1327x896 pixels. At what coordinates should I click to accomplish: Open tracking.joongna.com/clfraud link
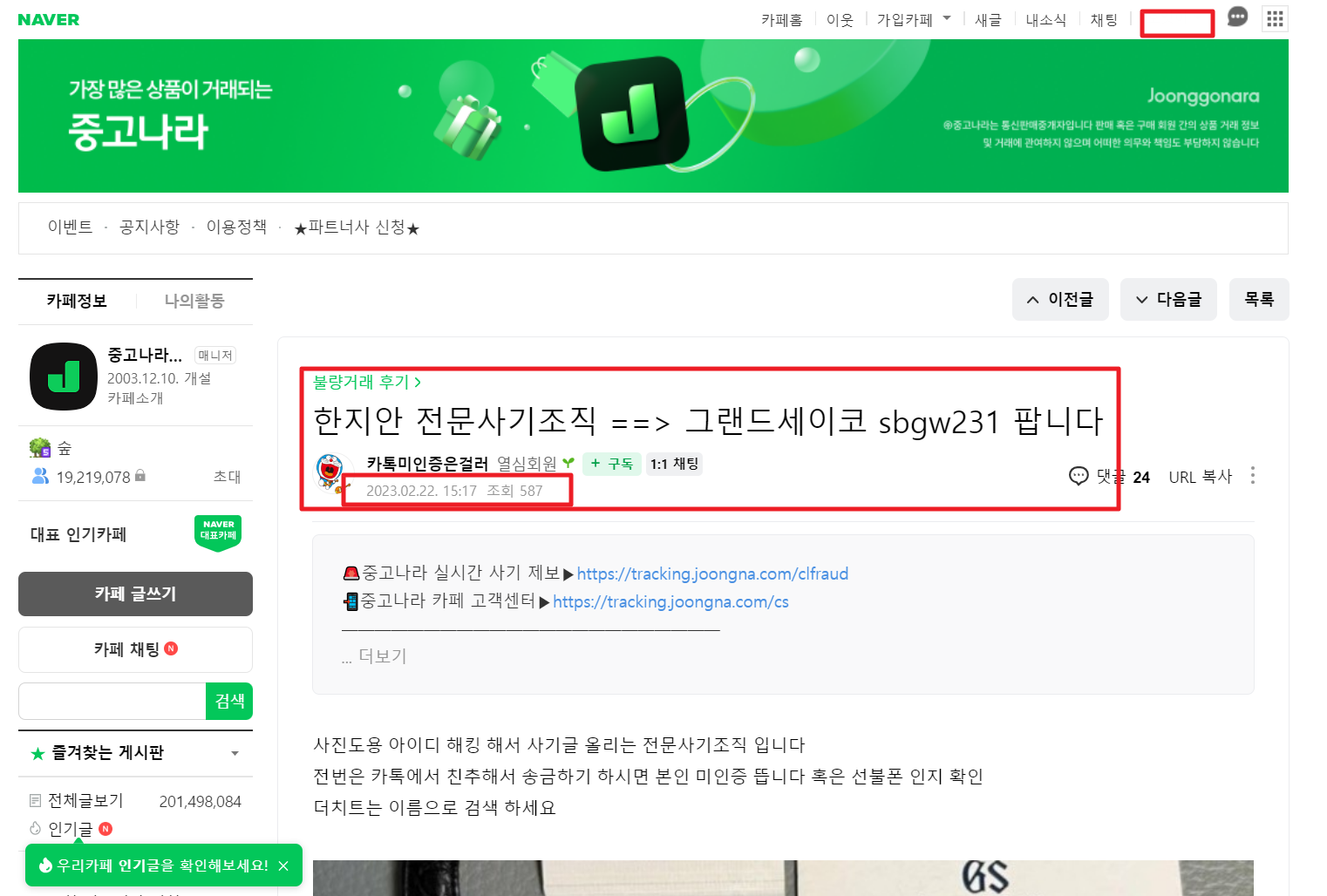(712, 574)
